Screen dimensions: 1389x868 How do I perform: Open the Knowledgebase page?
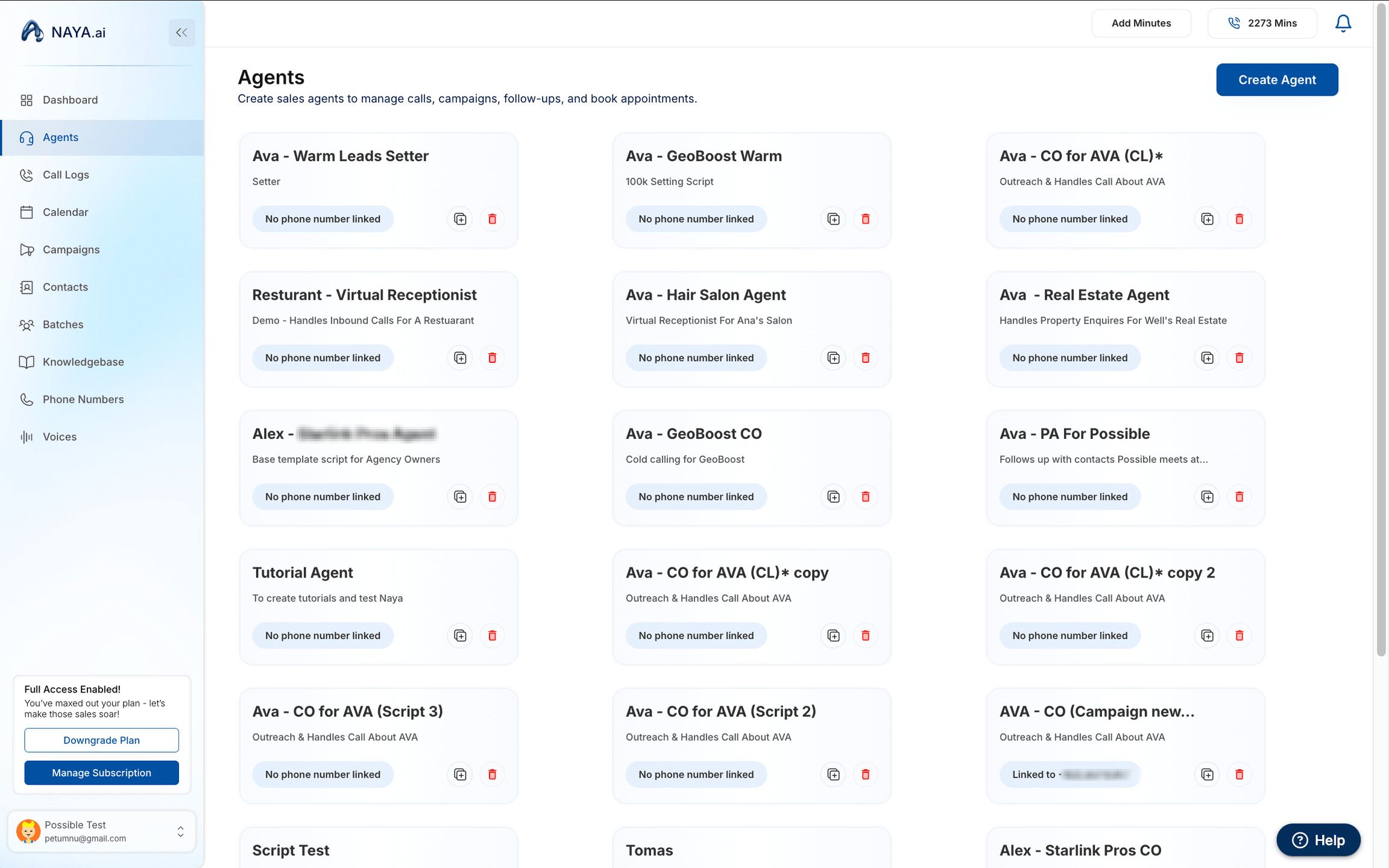(102, 362)
